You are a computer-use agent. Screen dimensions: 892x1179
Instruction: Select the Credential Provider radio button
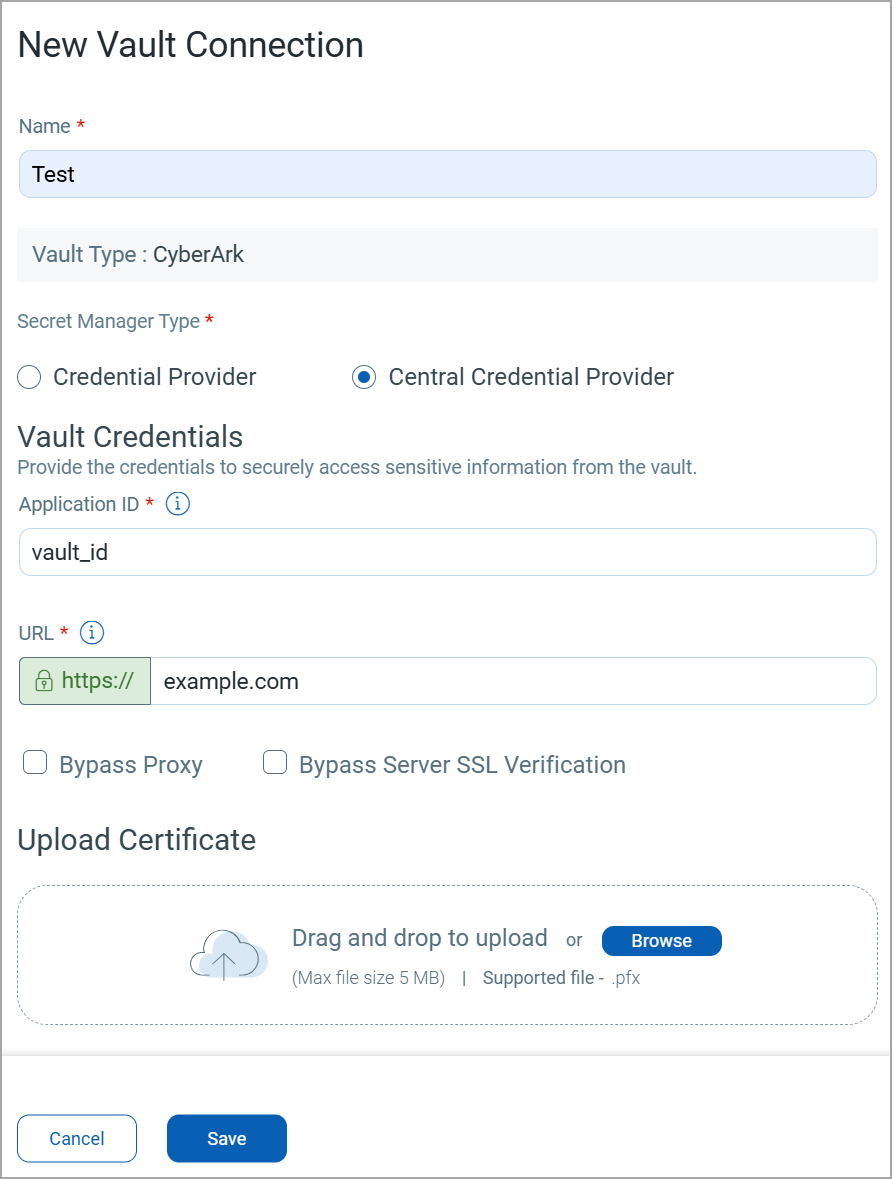[x=30, y=377]
